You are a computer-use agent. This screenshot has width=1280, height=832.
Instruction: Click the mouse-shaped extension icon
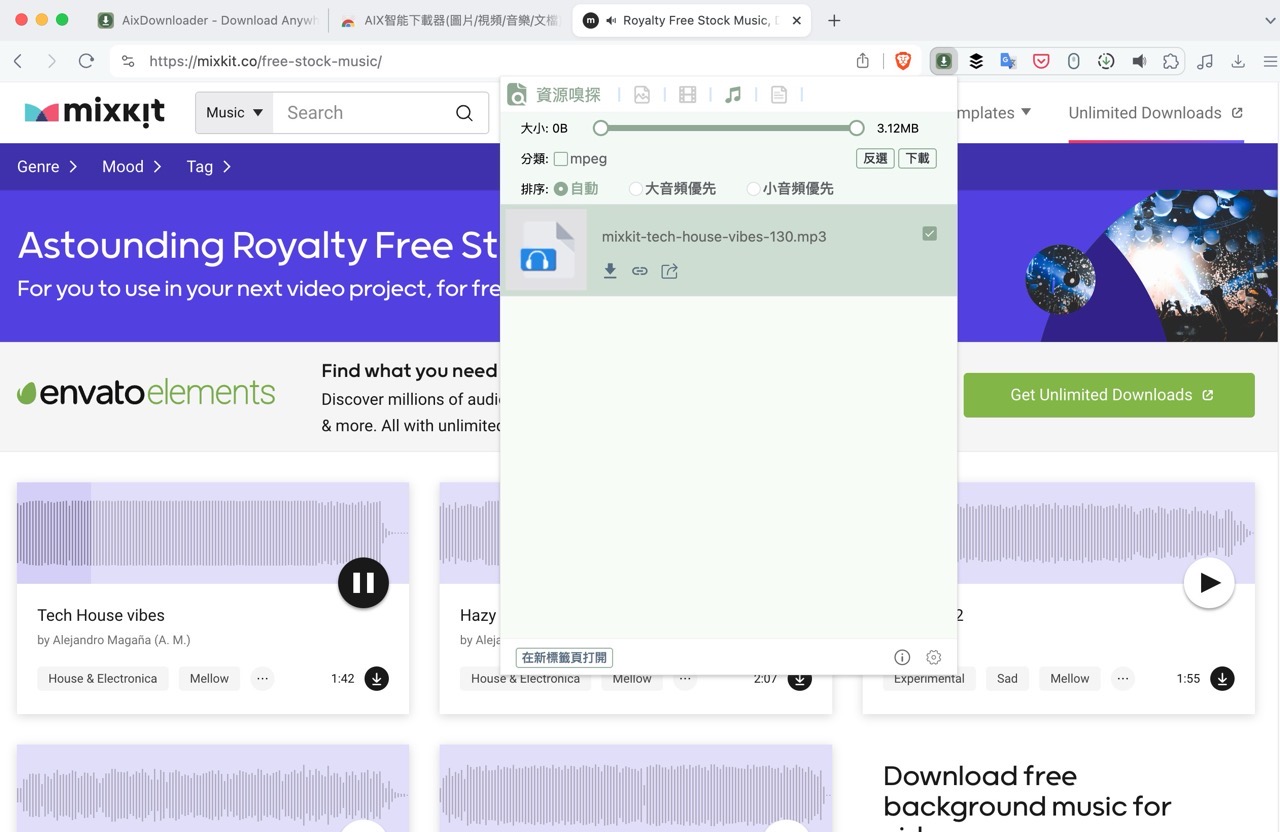[1073, 61]
